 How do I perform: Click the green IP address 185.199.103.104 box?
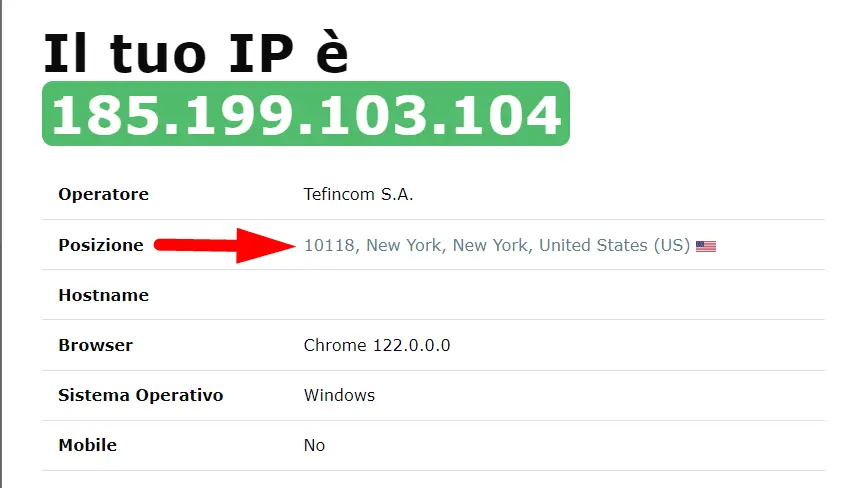pyautogui.click(x=306, y=113)
